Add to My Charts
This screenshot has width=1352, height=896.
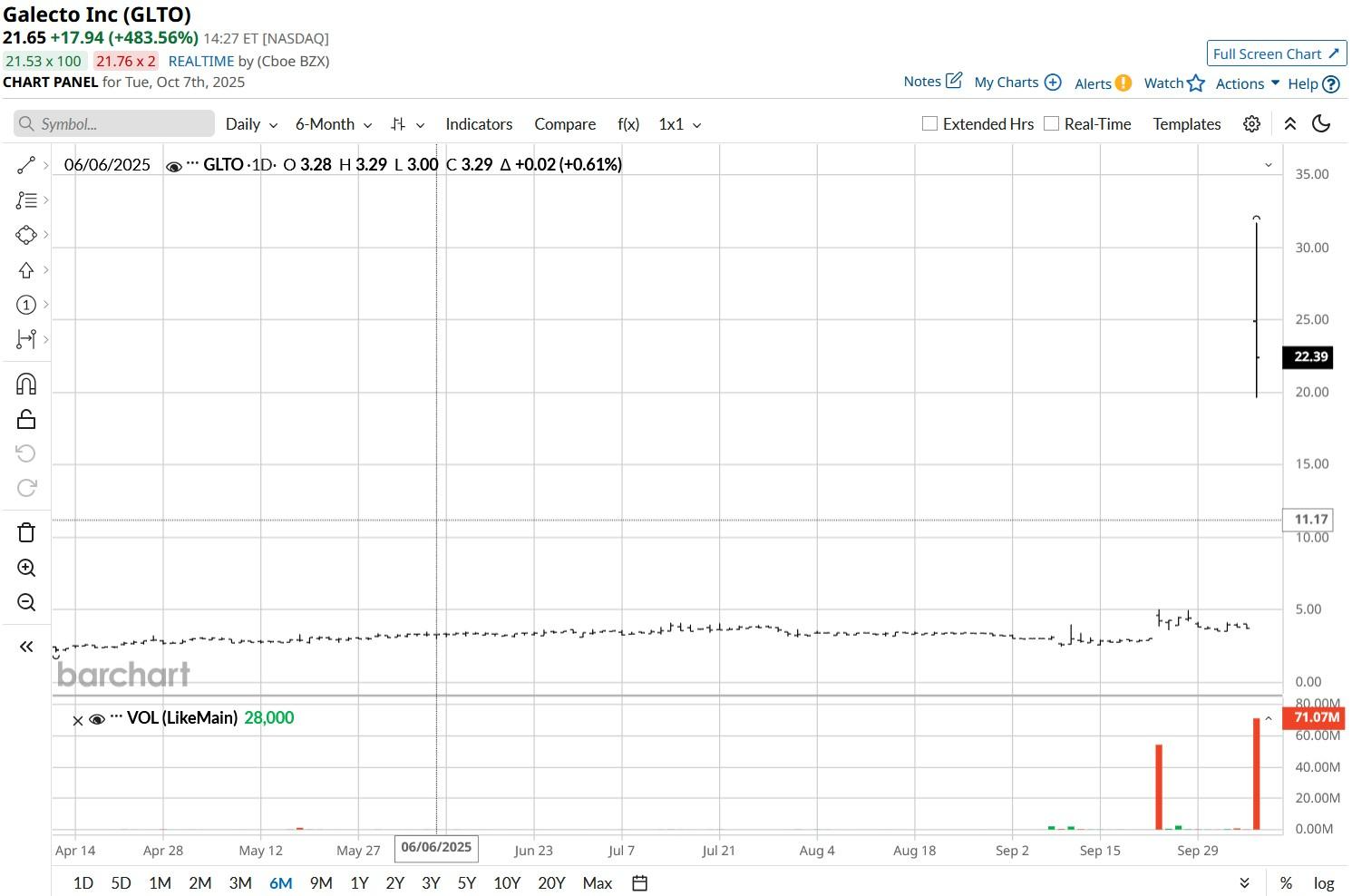1017,83
